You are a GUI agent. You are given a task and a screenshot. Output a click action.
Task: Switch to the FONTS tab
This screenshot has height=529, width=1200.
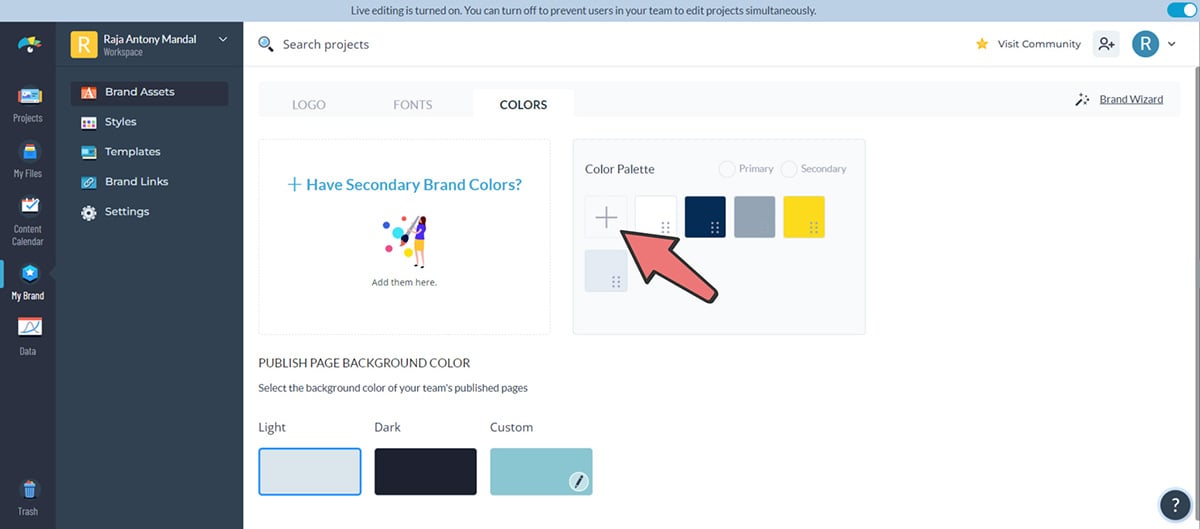point(412,105)
